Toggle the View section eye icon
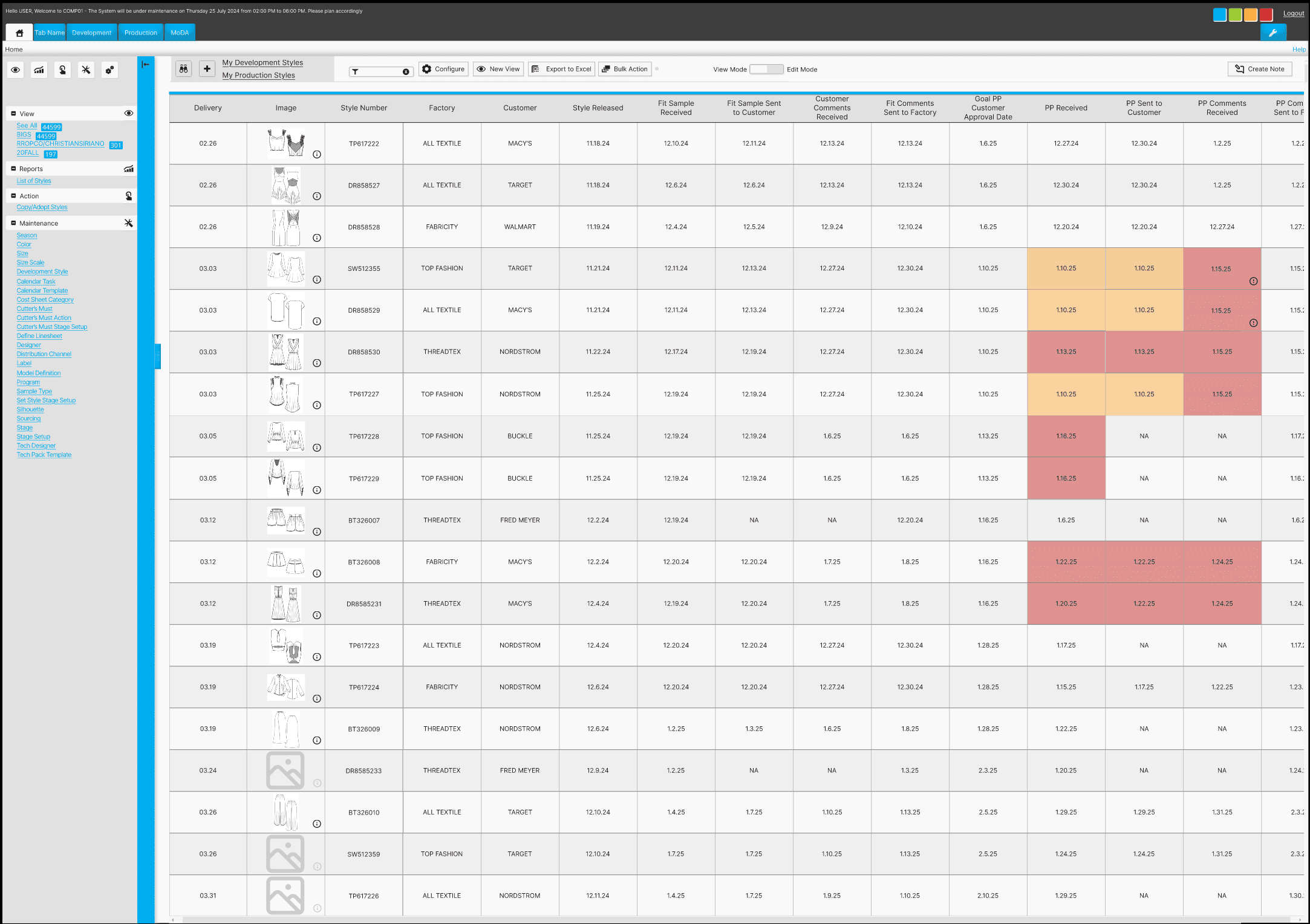The width and height of the screenshot is (1310, 924). pos(128,114)
